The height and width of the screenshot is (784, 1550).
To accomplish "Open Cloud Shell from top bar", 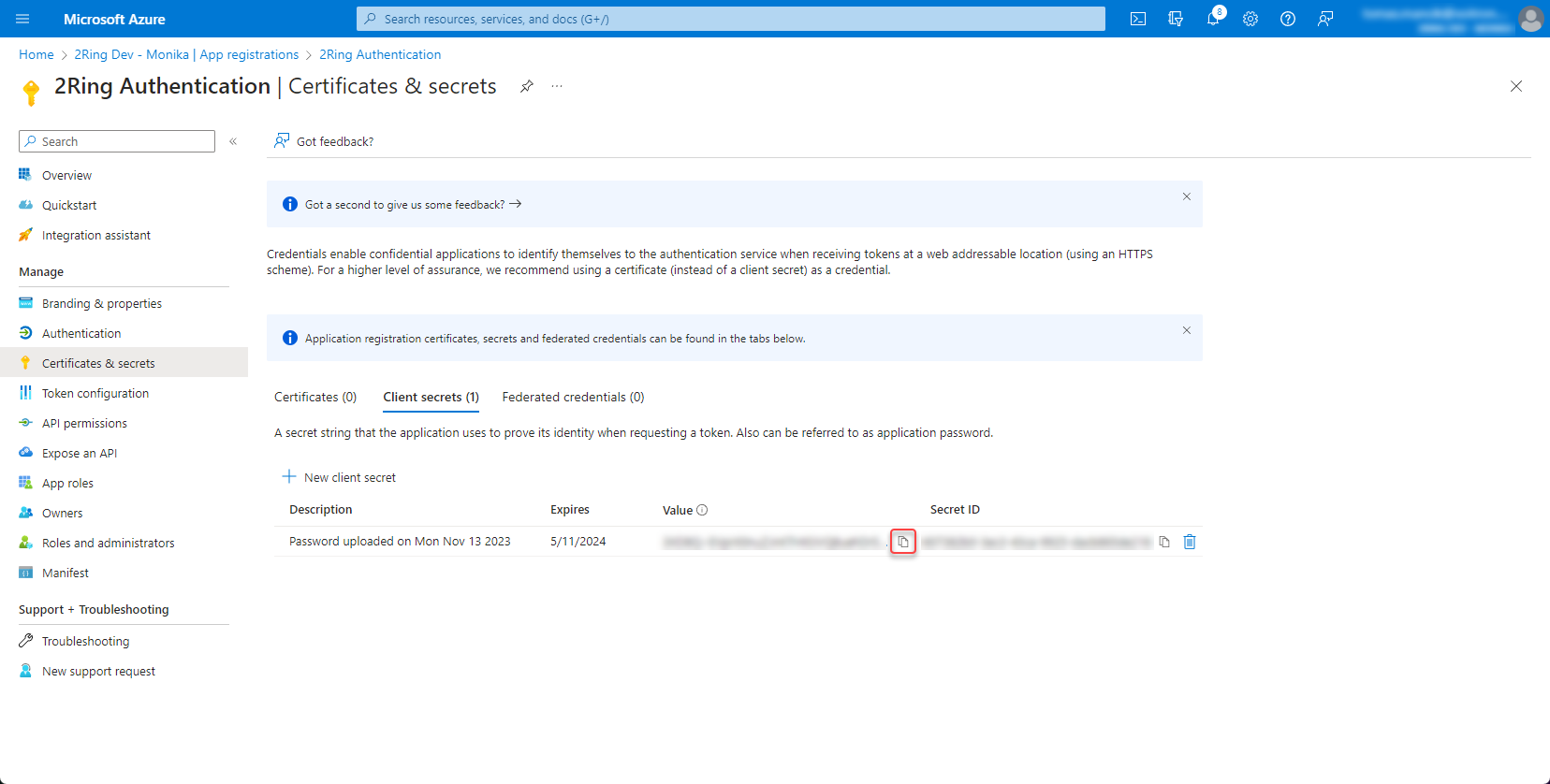I will pyautogui.click(x=1138, y=19).
